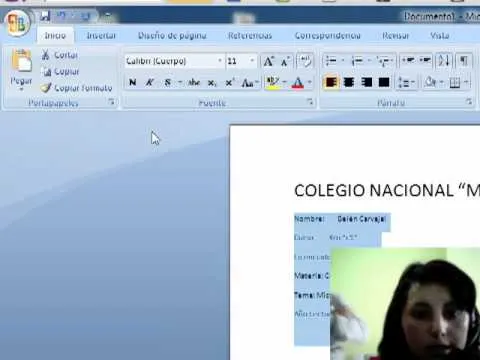Switch to the Revisar tab
Image resolution: width=480 pixels, height=360 pixels.
point(395,35)
